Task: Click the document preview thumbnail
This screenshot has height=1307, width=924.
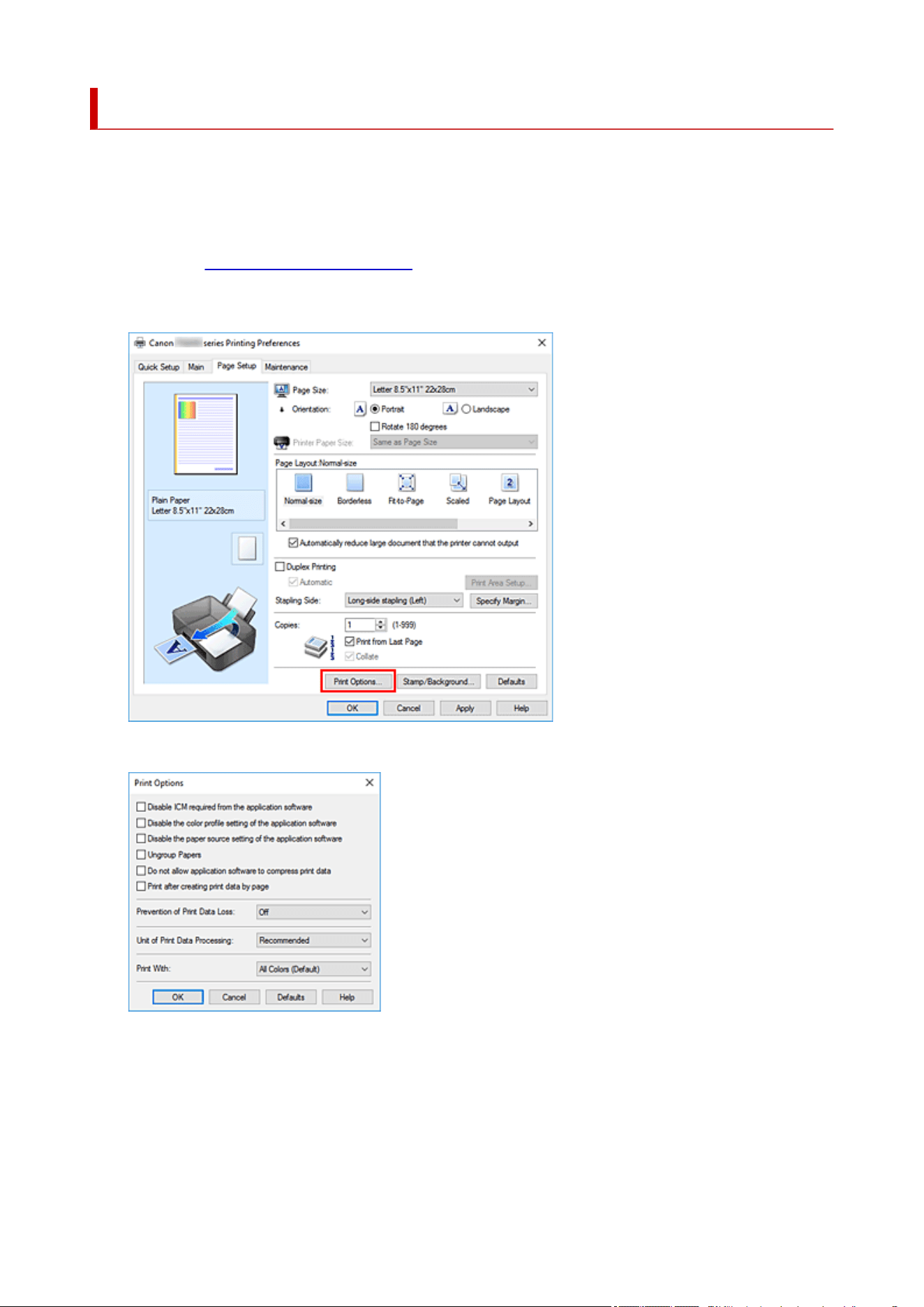Action: 206,434
